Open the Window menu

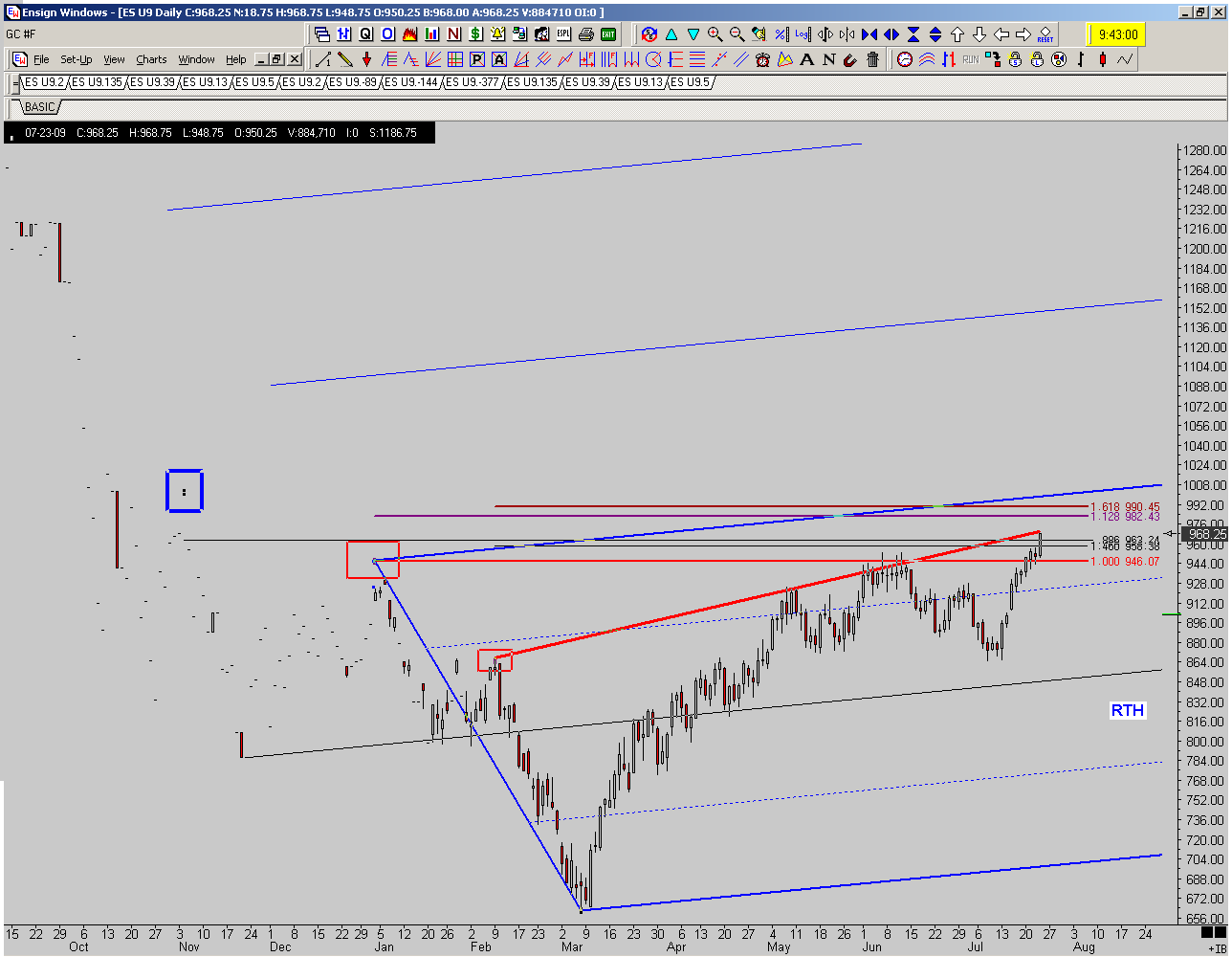(196, 59)
